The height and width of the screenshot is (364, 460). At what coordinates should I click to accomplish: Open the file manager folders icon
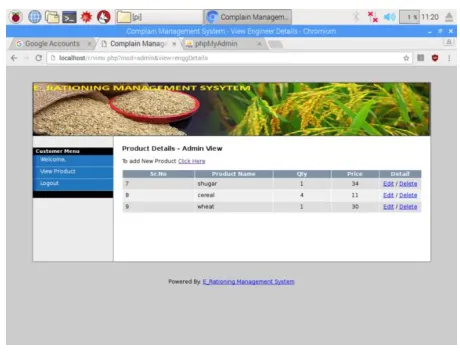[x=52, y=17]
